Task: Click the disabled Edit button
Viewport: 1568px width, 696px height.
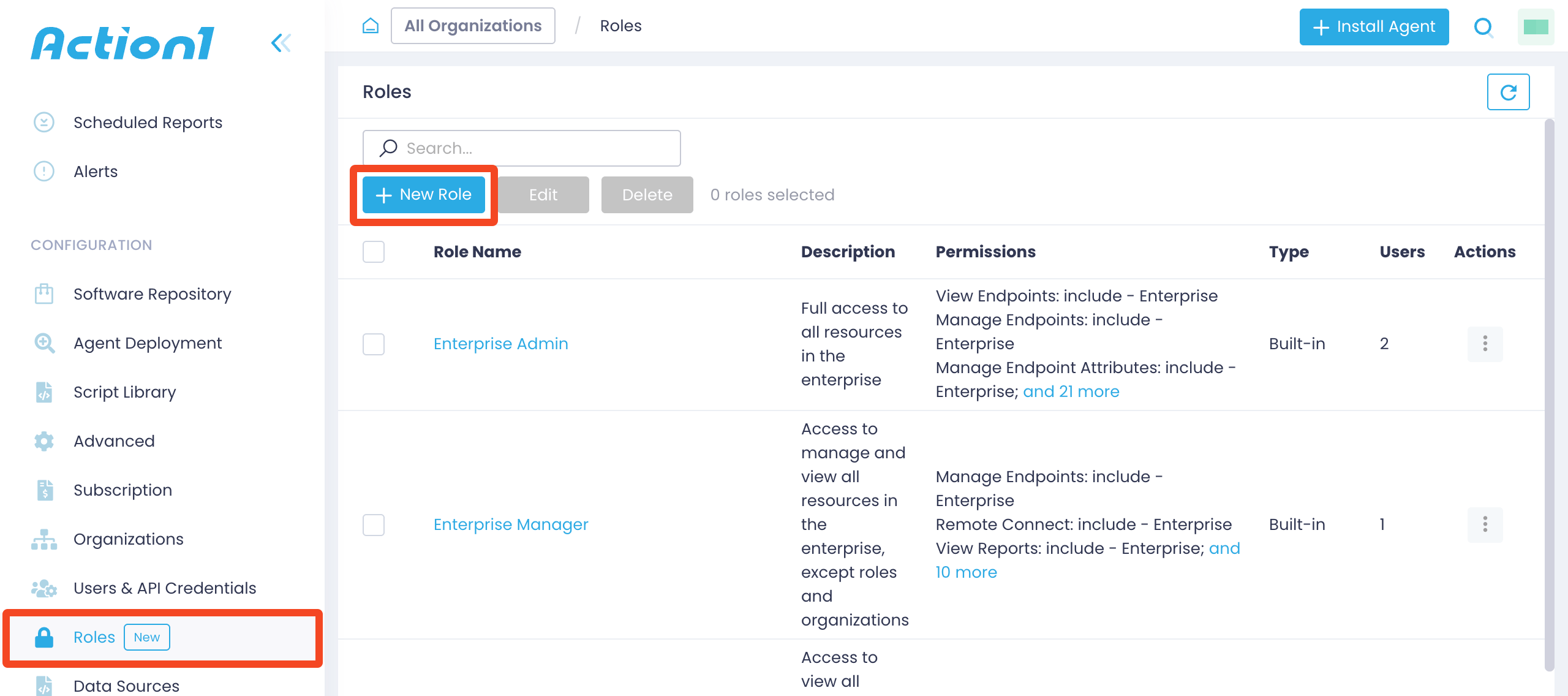Action: pyautogui.click(x=543, y=195)
